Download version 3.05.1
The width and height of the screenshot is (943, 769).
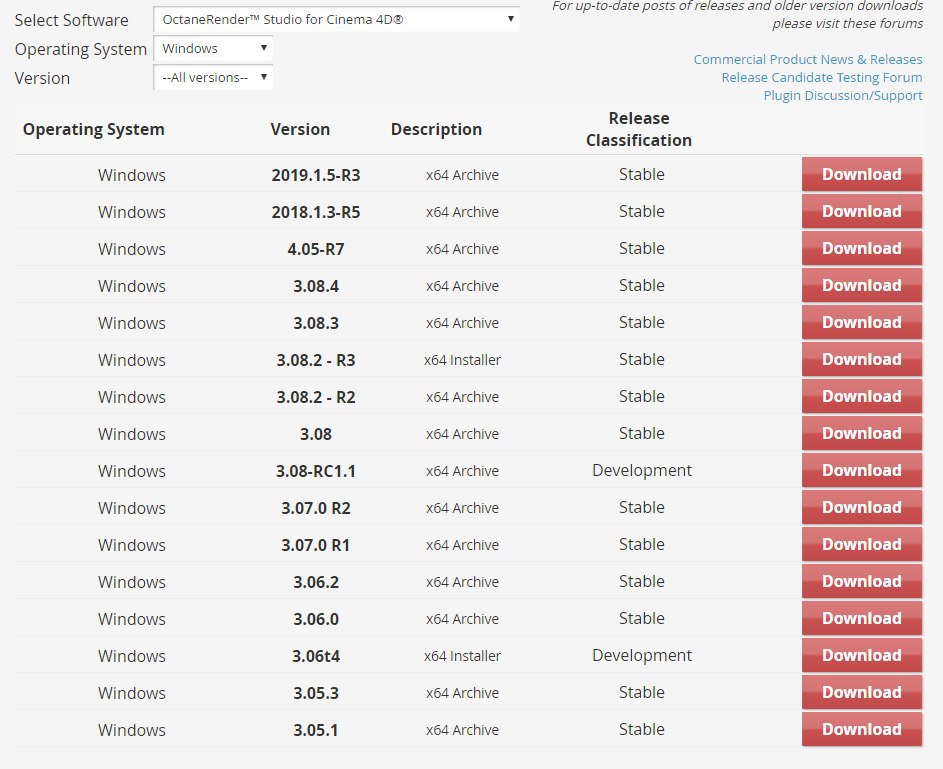(861, 729)
